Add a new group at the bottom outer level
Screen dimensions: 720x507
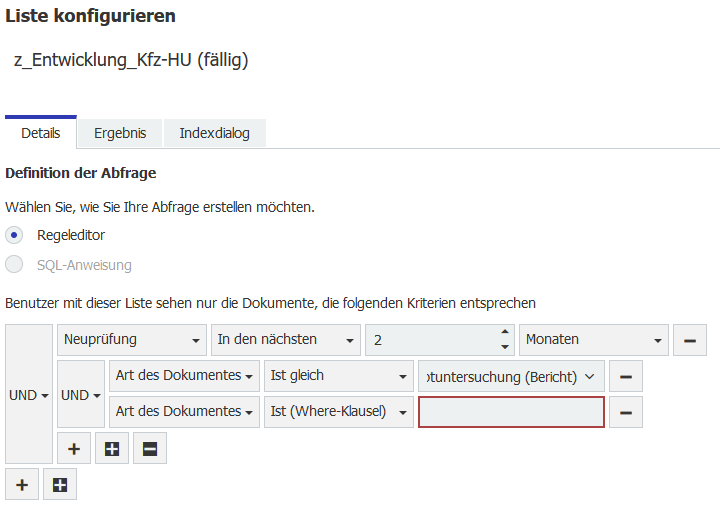[60, 484]
